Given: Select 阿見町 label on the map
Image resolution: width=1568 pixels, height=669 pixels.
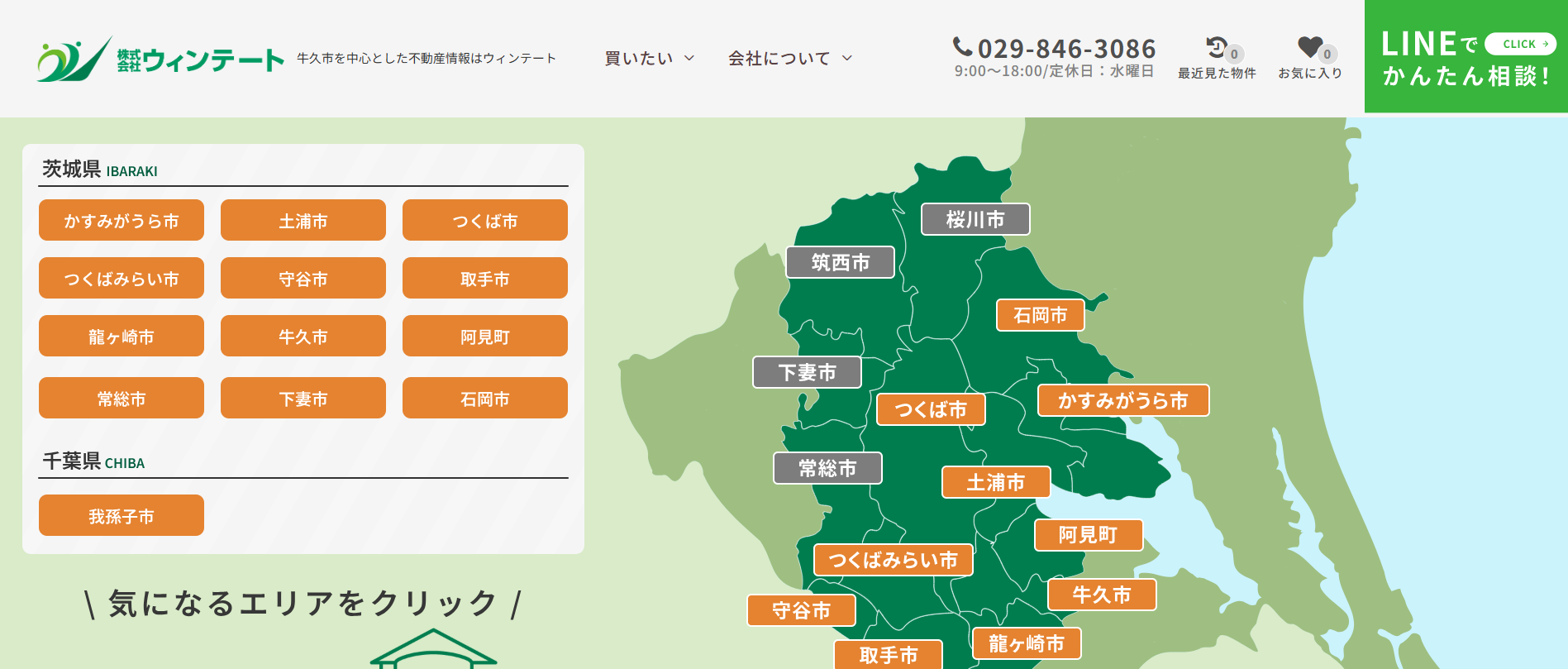Looking at the screenshot, I should point(1088,536).
